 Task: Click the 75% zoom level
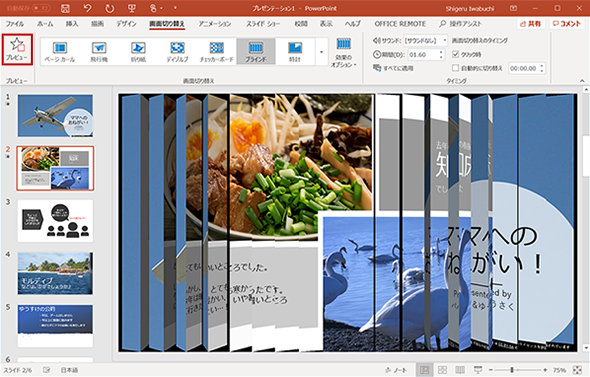click(x=560, y=370)
